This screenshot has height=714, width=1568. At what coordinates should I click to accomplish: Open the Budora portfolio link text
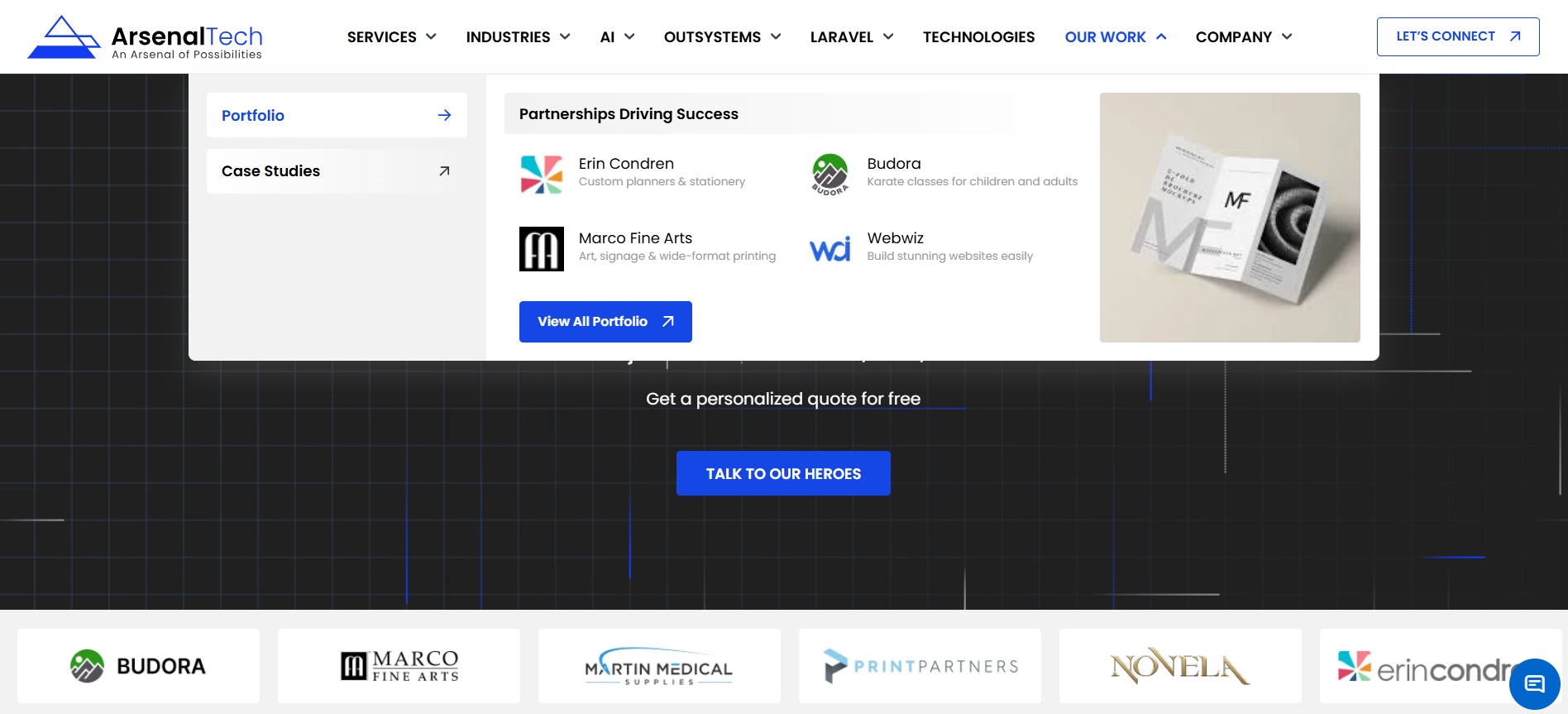894,164
